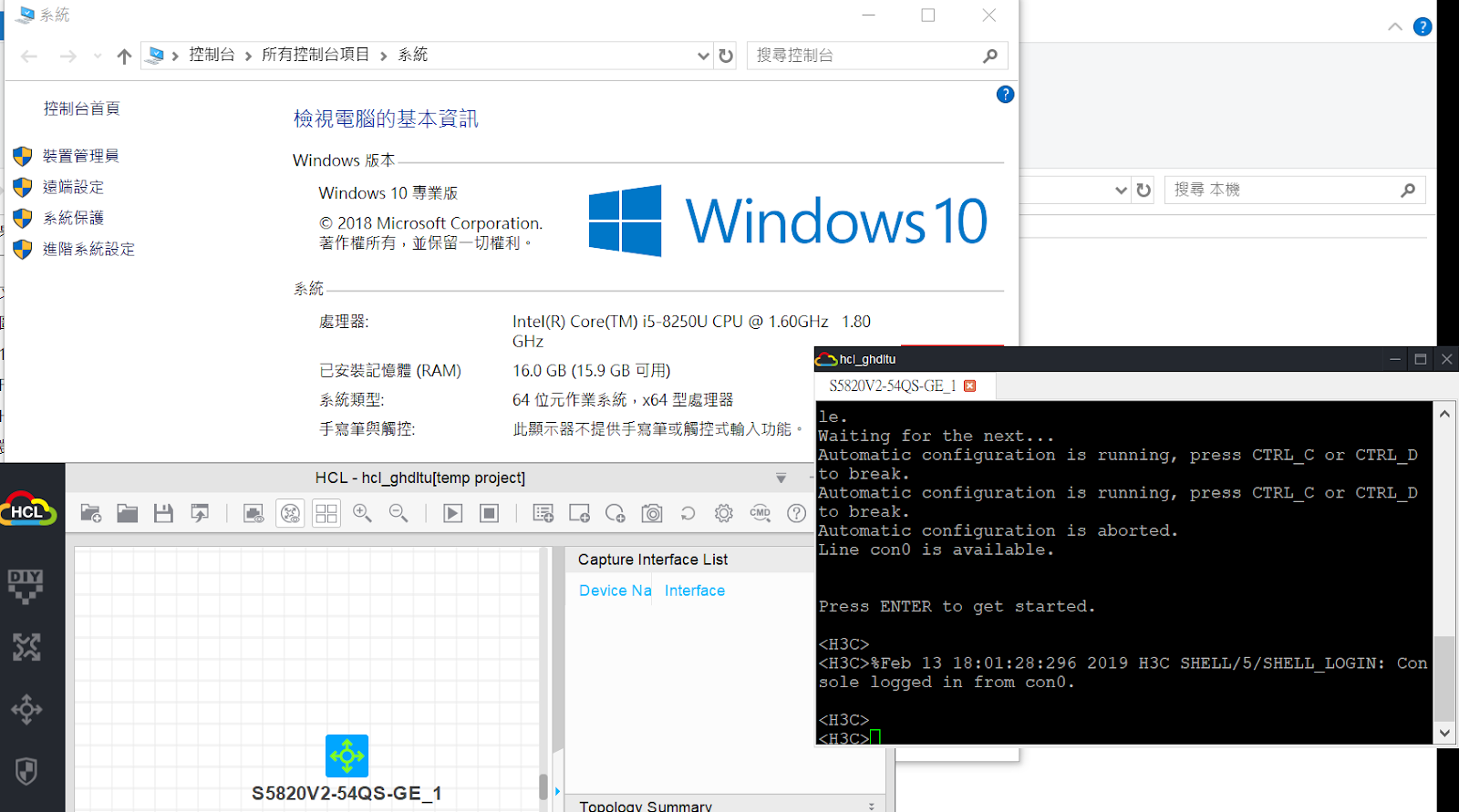Screen dimensions: 1459x812
Task: Go up one level in Control Panel
Action: pos(124,57)
